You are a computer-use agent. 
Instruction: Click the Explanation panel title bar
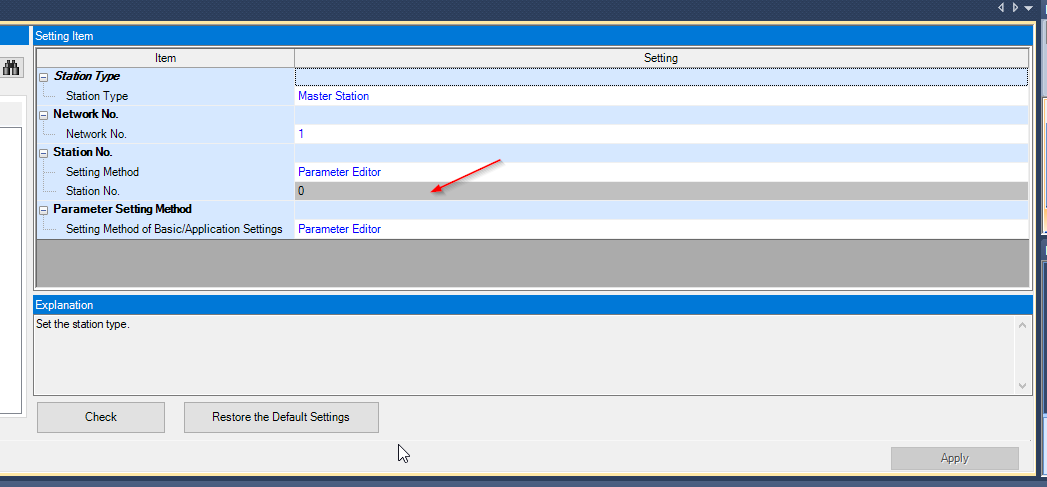point(533,305)
